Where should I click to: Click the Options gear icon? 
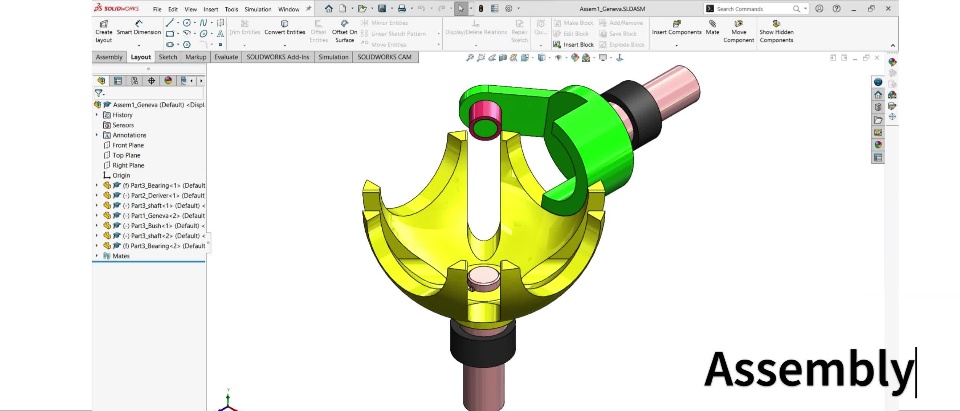coord(509,9)
